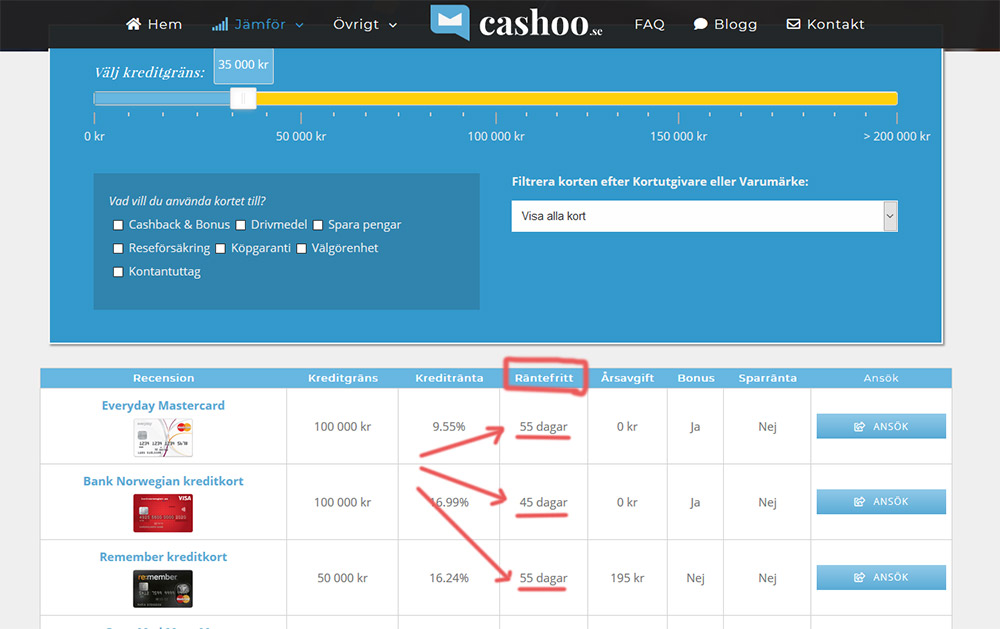This screenshot has width=1000, height=629.
Task: Click the credit limit slider handle
Action: pyautogui.click(x=242, y=98)
